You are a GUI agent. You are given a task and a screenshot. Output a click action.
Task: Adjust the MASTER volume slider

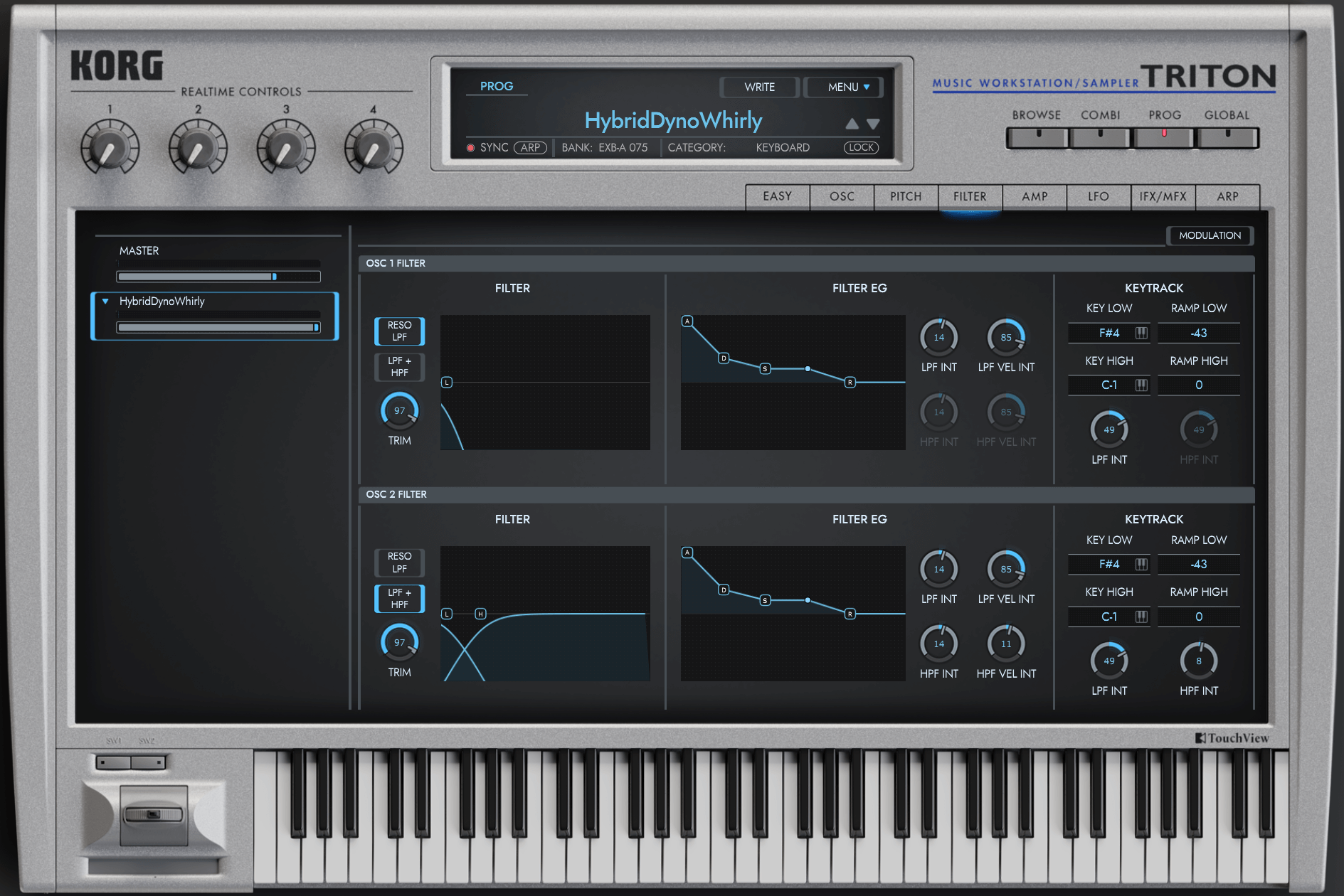(x=218, y=277)
